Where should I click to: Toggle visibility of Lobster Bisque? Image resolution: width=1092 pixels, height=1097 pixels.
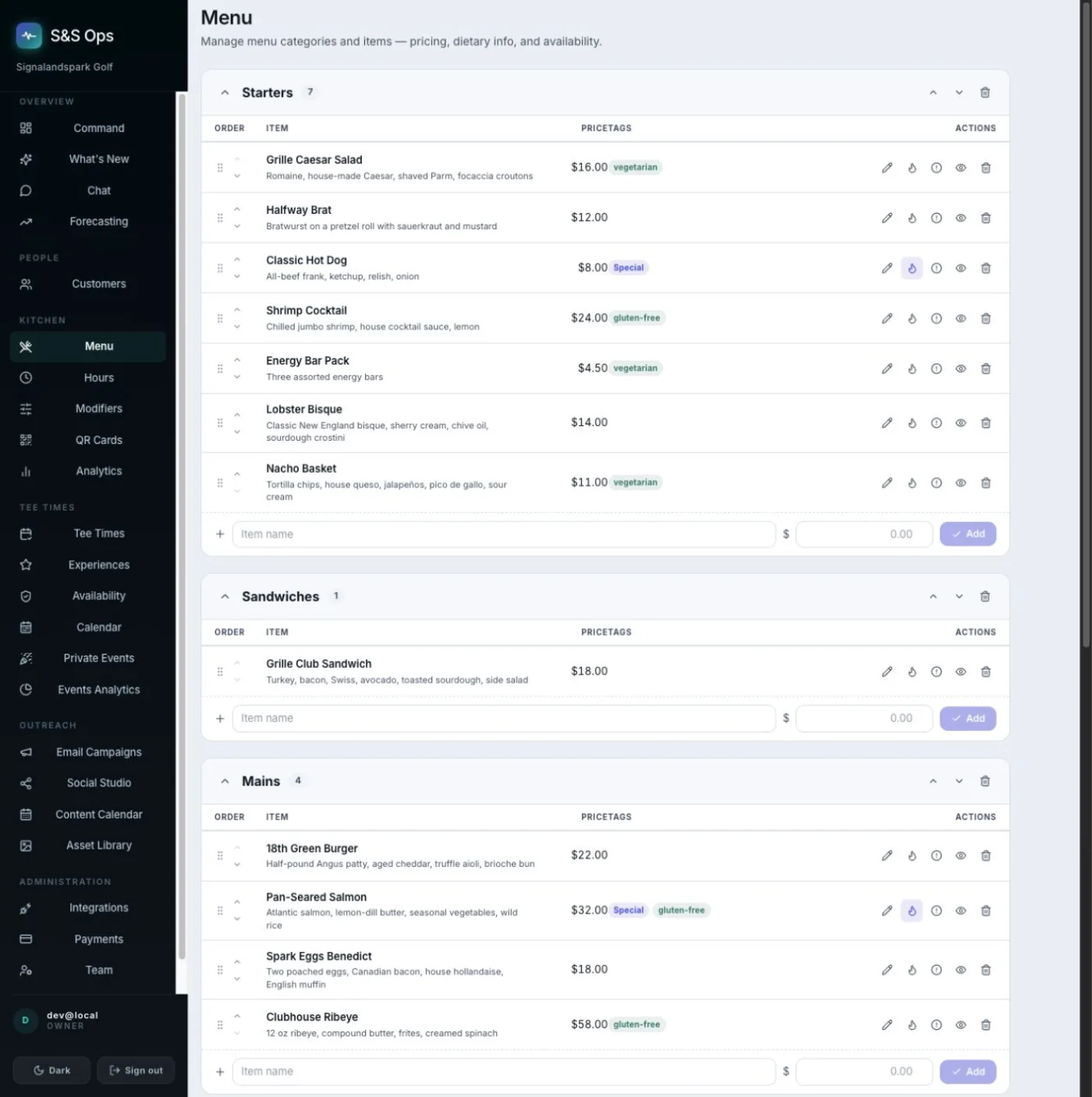(x=961, y=423)
